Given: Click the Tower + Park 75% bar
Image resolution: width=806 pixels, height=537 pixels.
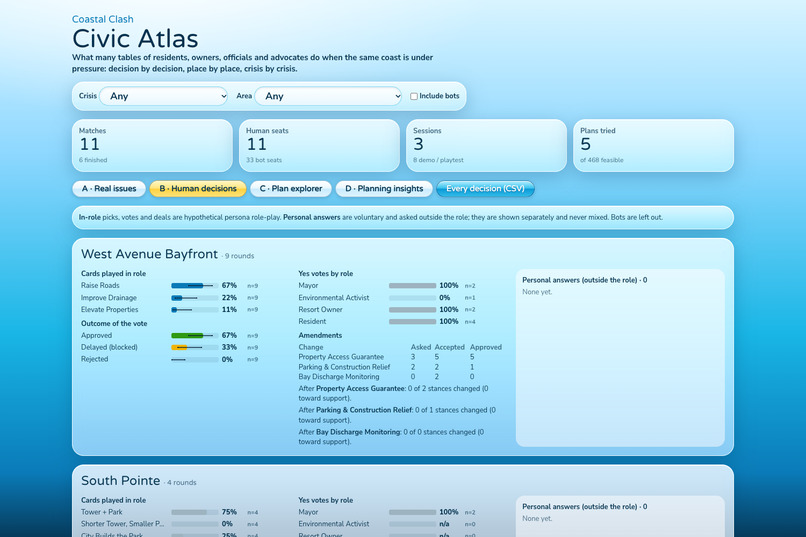Looking at the screenshot, I should [x=195, y=512].
